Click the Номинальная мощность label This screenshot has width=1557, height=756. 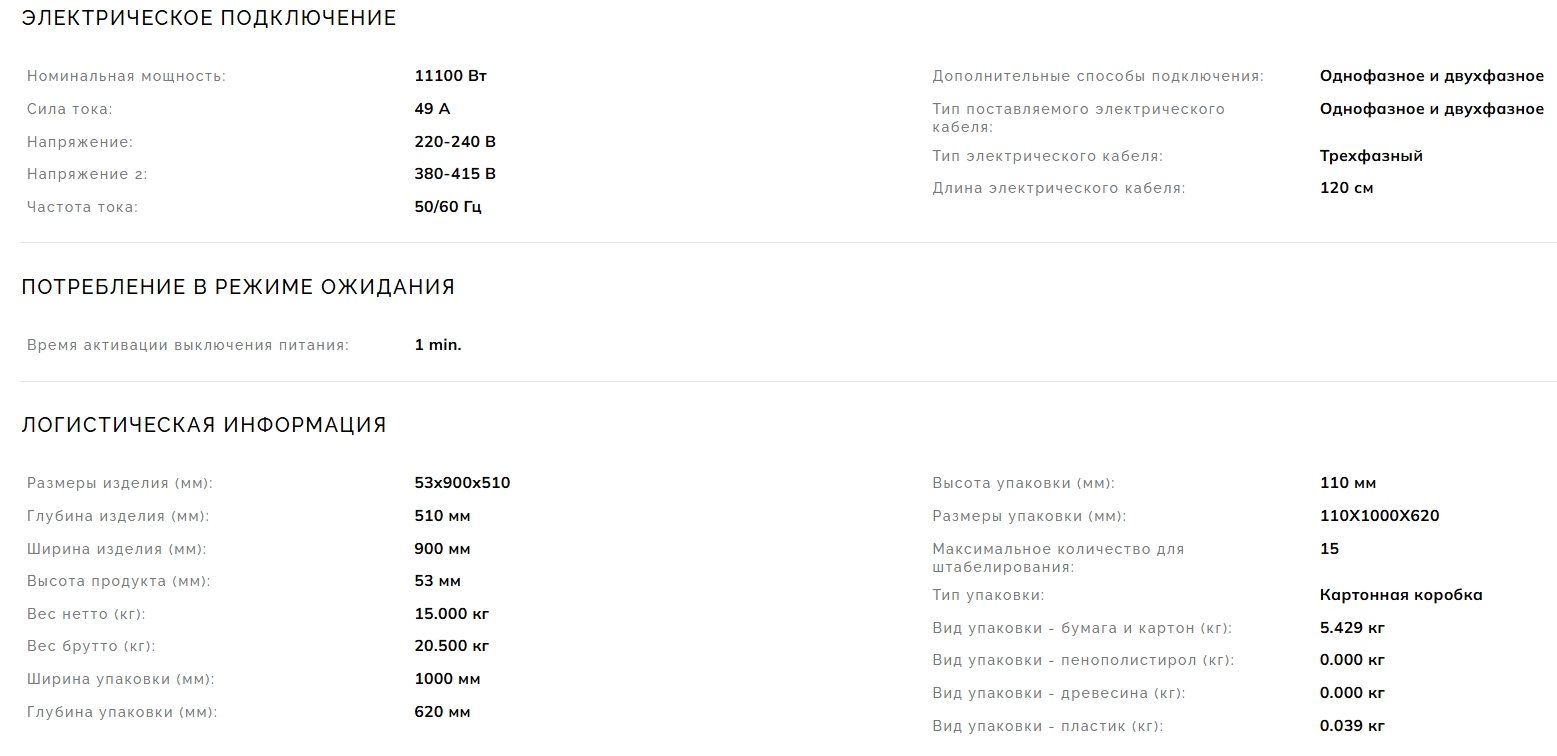point(126,76)
